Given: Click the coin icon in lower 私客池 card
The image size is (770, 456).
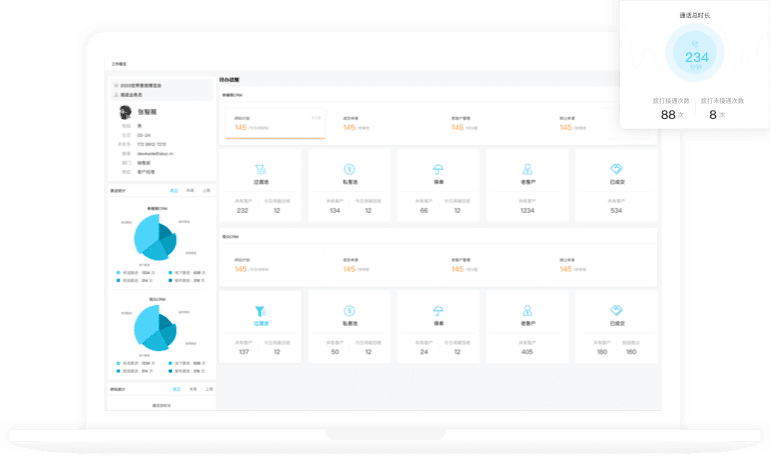Looking at the screenshot, I should 349,311.
